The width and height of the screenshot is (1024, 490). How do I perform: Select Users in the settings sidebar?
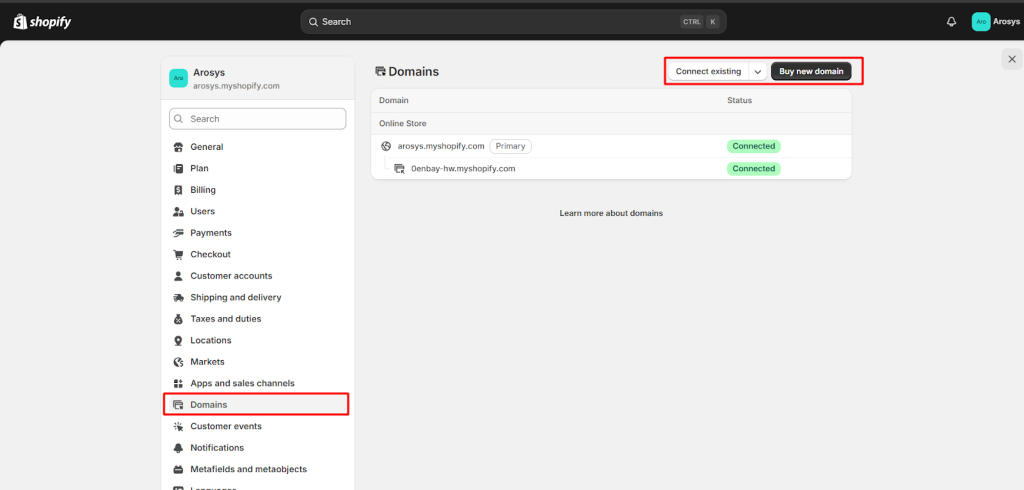tap(202, 212)
